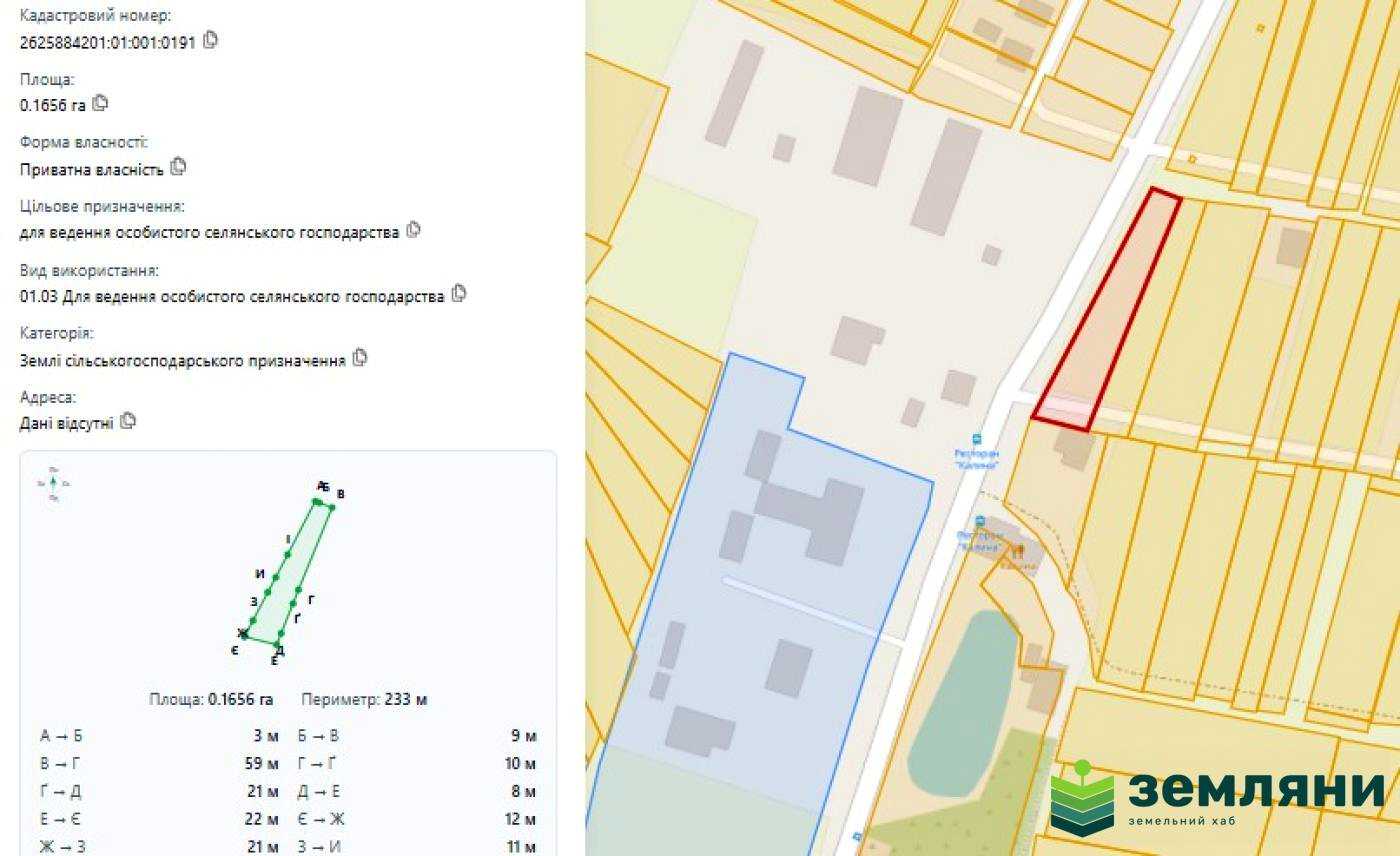Click the Периметр: 233 м text
Viewport: 1400px width, 856px height.
click(364, 699)
